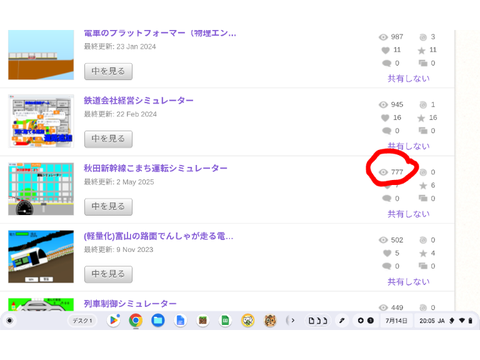
Task: Click the comment bubble icon in 秋田新幹線こまち row
Action: pos(387,199)
